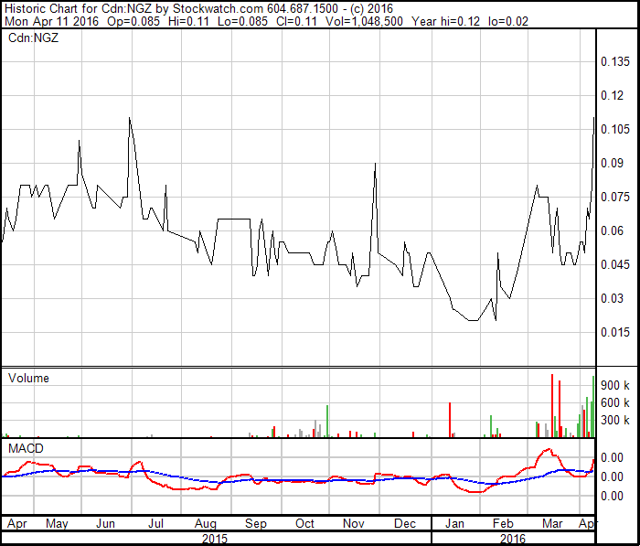This screenshot has width=640, height=546.
Task: Click the June price peak on chart
Action: 130,118
